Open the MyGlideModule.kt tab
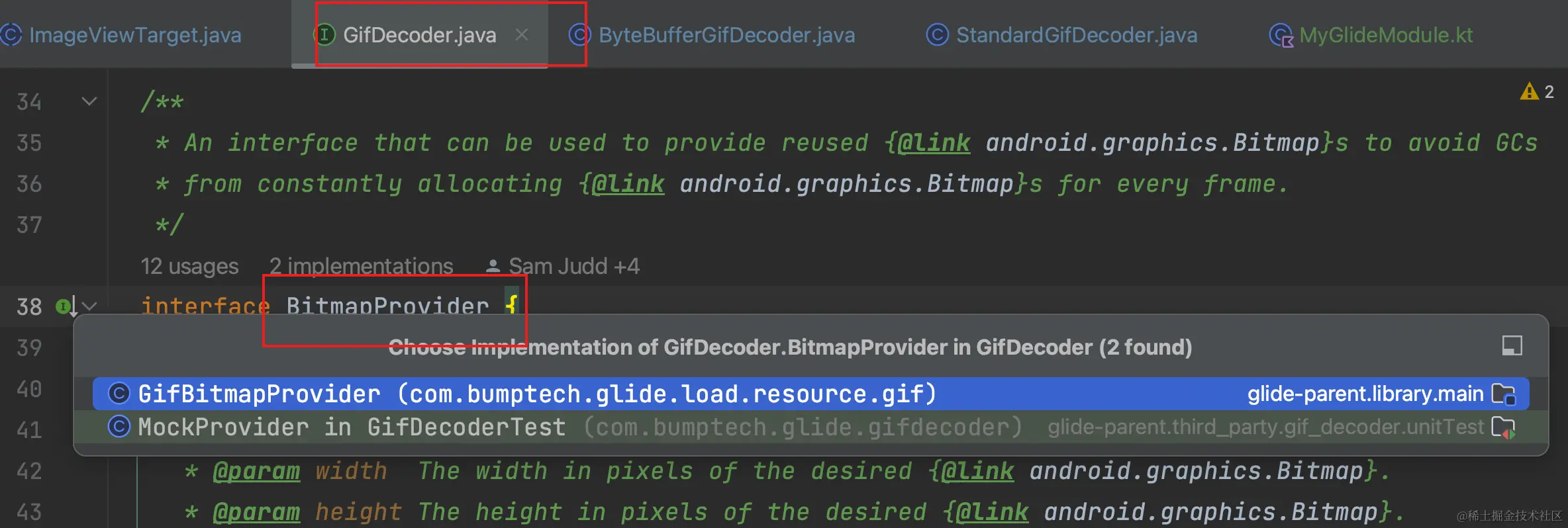Image resolution: width=1568 pixels, height=528 pixels. [x=1385, y=35]
